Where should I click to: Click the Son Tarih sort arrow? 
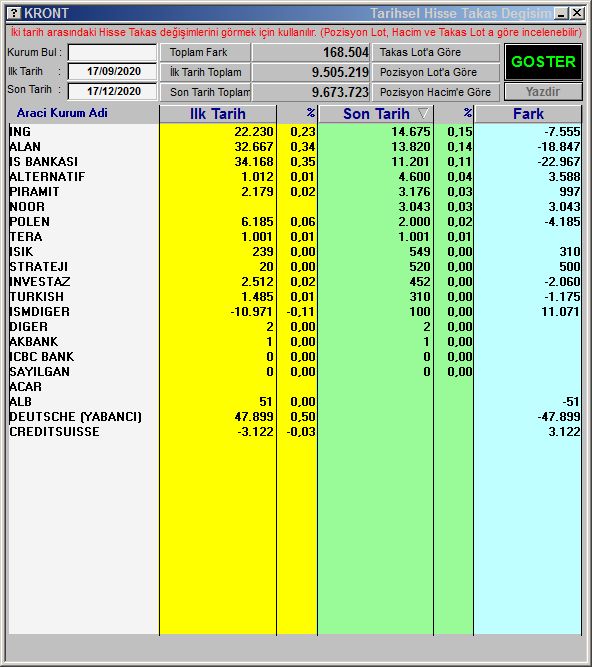tap(423, 113)
